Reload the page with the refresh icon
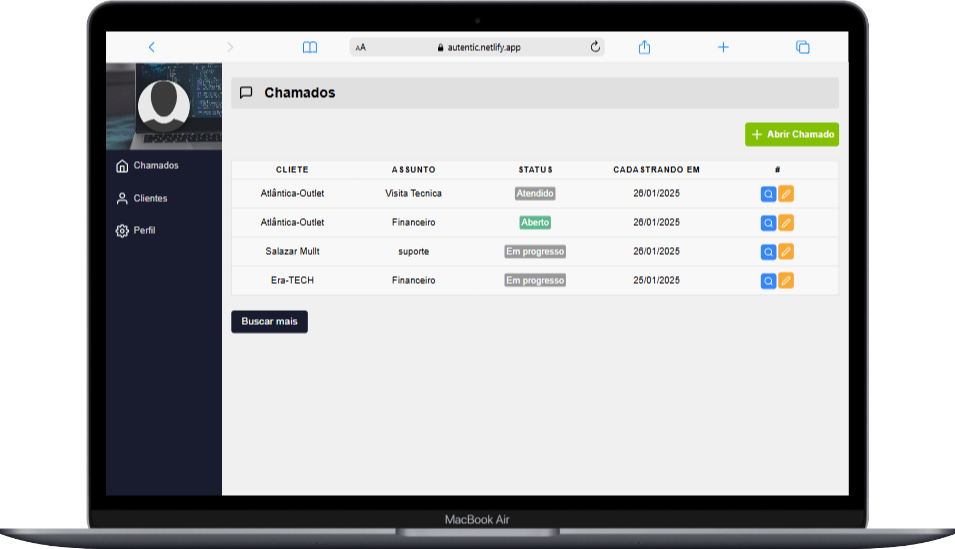This screenshot has height=549, width=955. [x=595, y=47]
